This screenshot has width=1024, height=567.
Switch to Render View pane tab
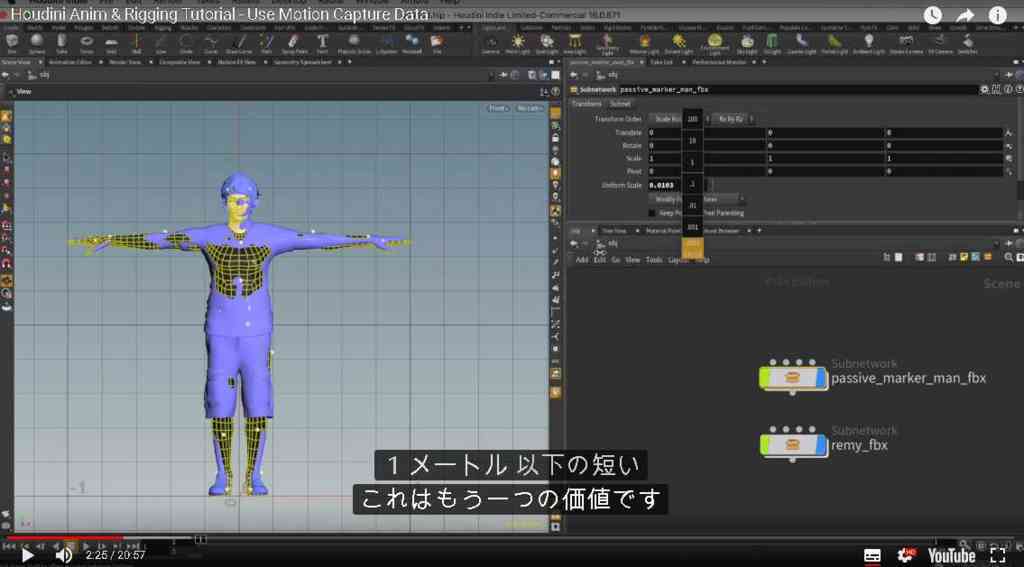[x=125, y=62]
